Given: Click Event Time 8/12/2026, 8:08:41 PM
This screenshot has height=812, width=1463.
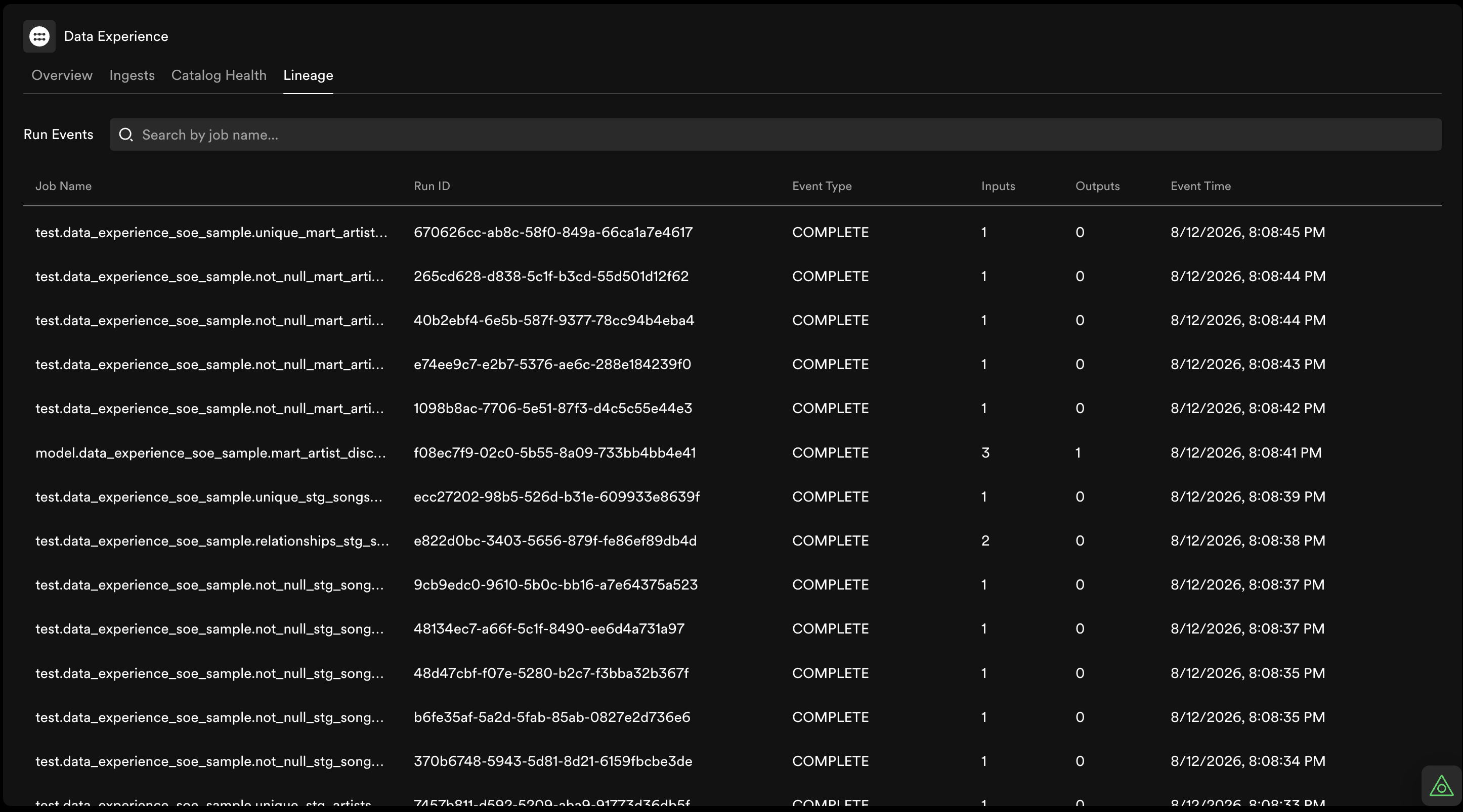Looking at the screenshot, I should pos(1246,453).
